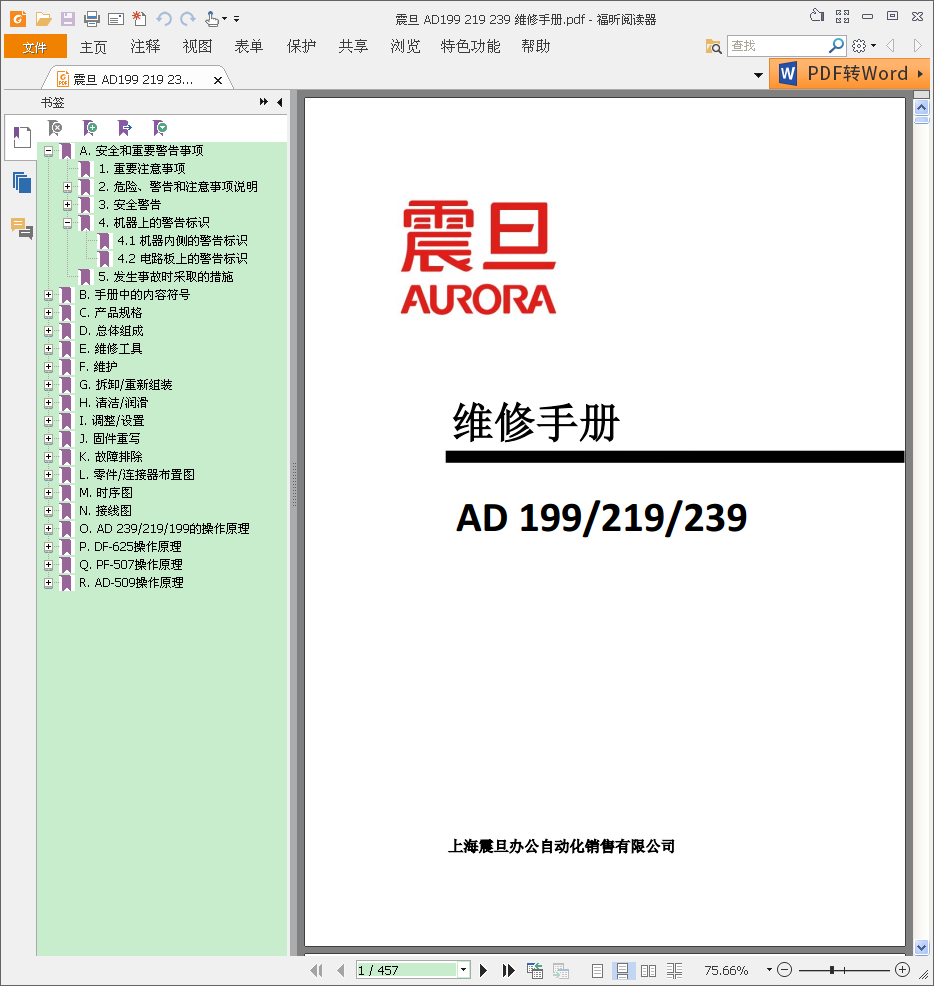Open bookmark N. 接线图

coord(106,511)
